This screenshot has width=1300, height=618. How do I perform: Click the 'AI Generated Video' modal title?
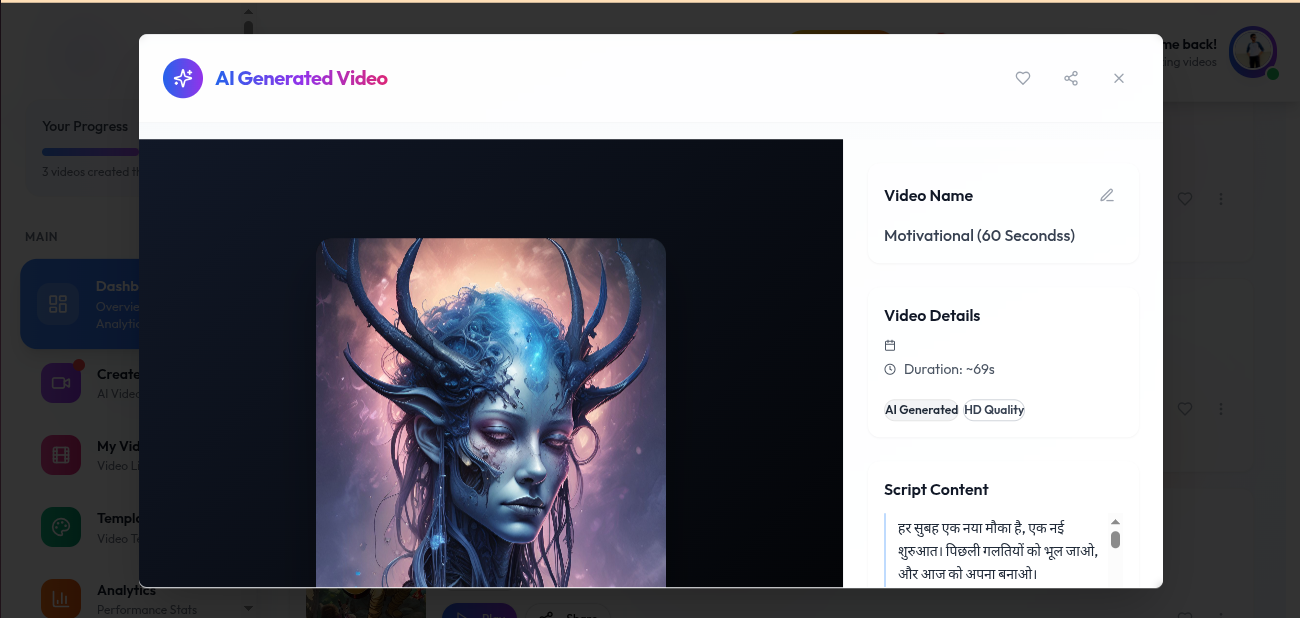(301, 78)
